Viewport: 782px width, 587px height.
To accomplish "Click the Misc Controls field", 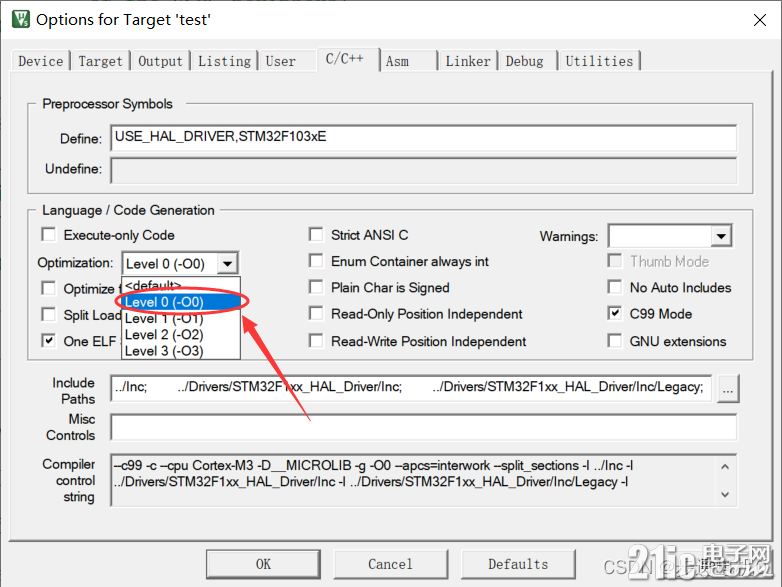I will point(423,427).
